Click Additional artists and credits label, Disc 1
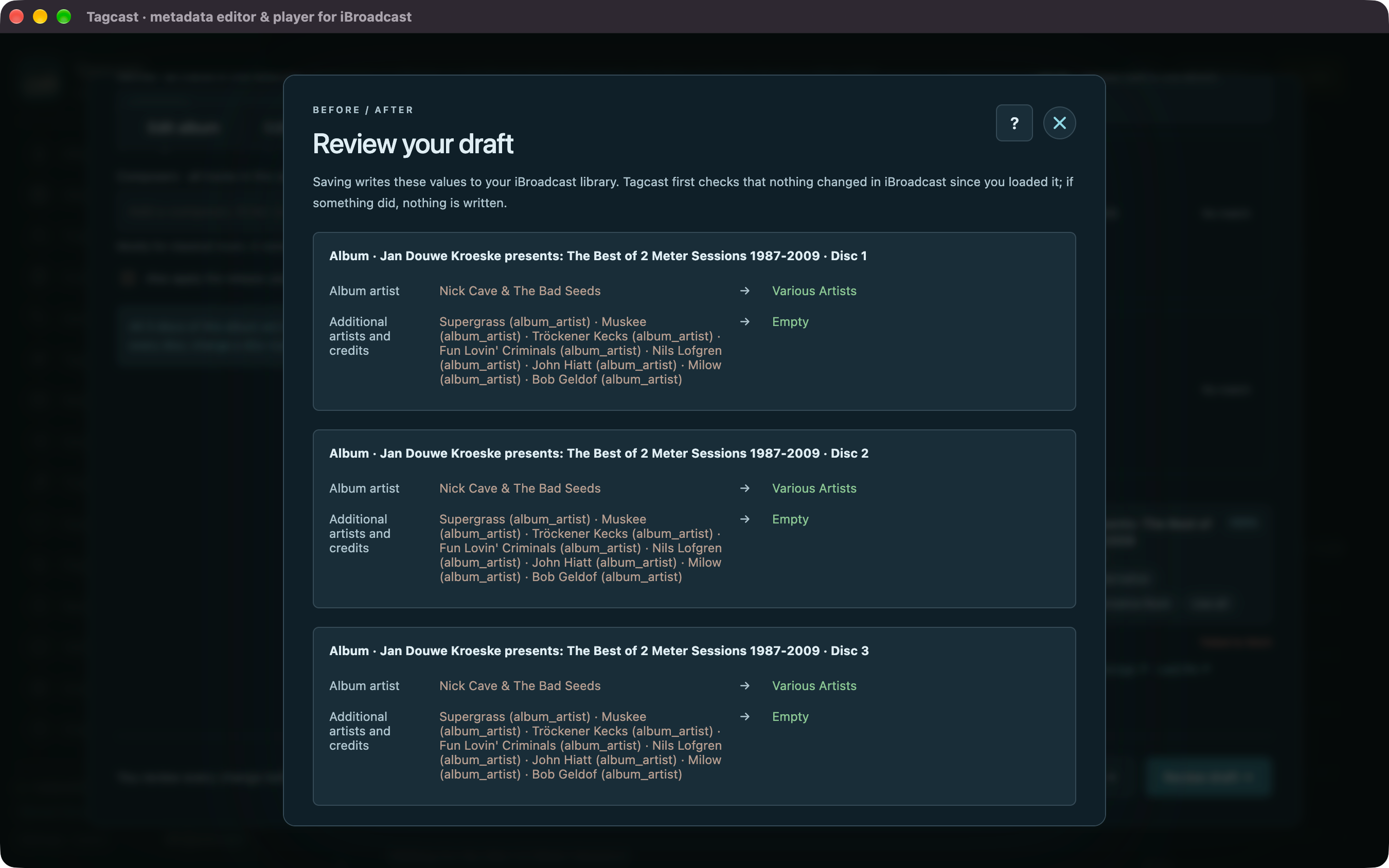The height and width of the screenshot is (868, 1389). coord(360,336)
